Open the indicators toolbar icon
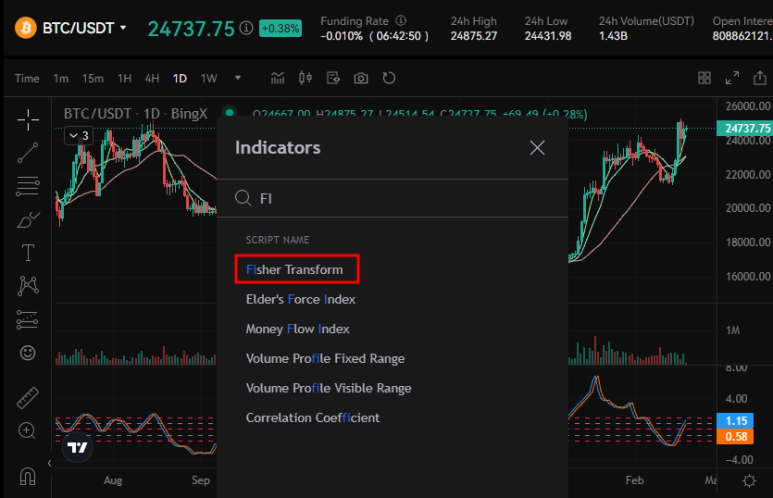The image size is (773, 498). tap(278, 78)
